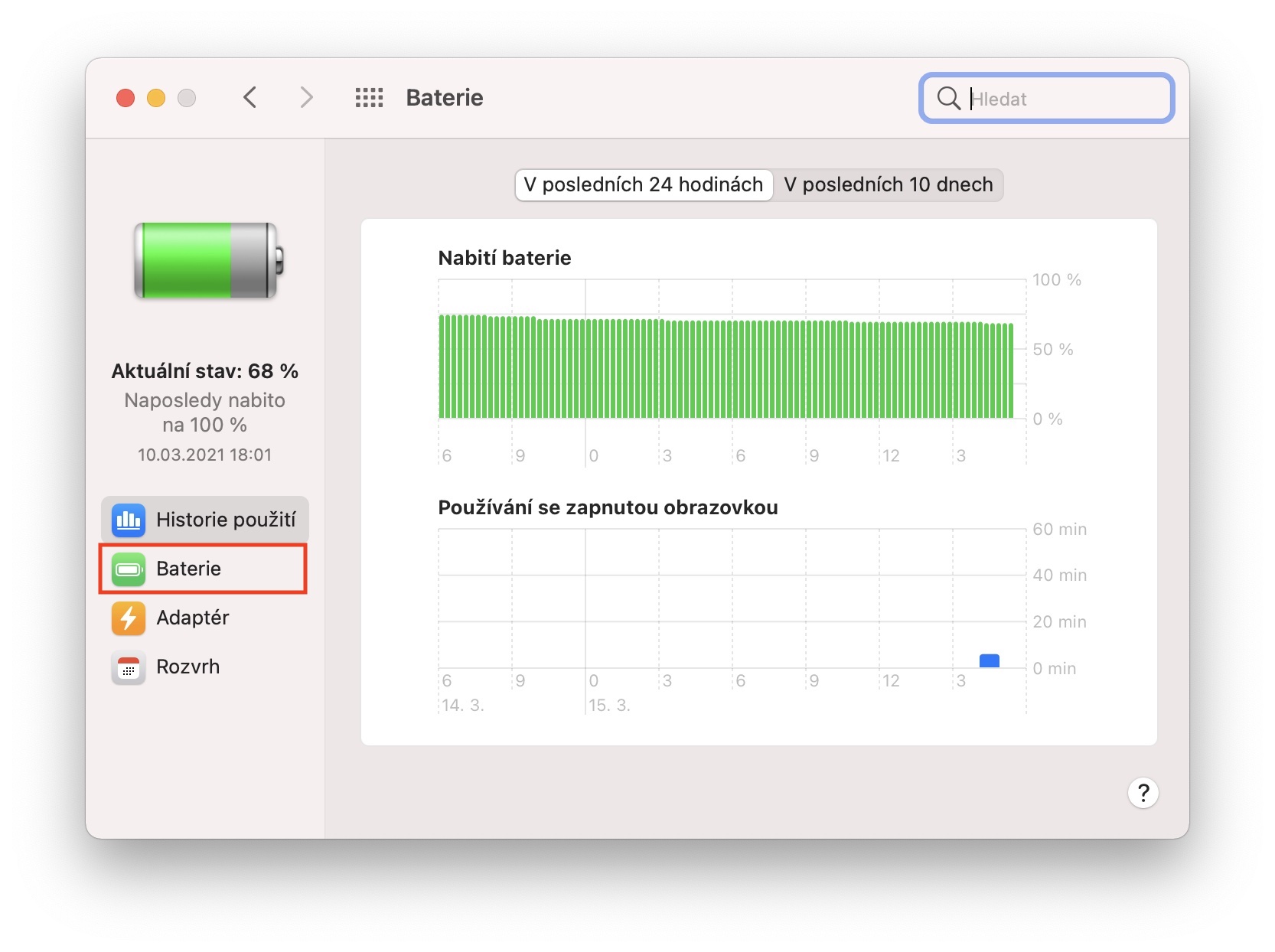Screen dimensions: 1275x952
Task: Click the Aktuální stav: 68 % text
Action: coord(205,371)
